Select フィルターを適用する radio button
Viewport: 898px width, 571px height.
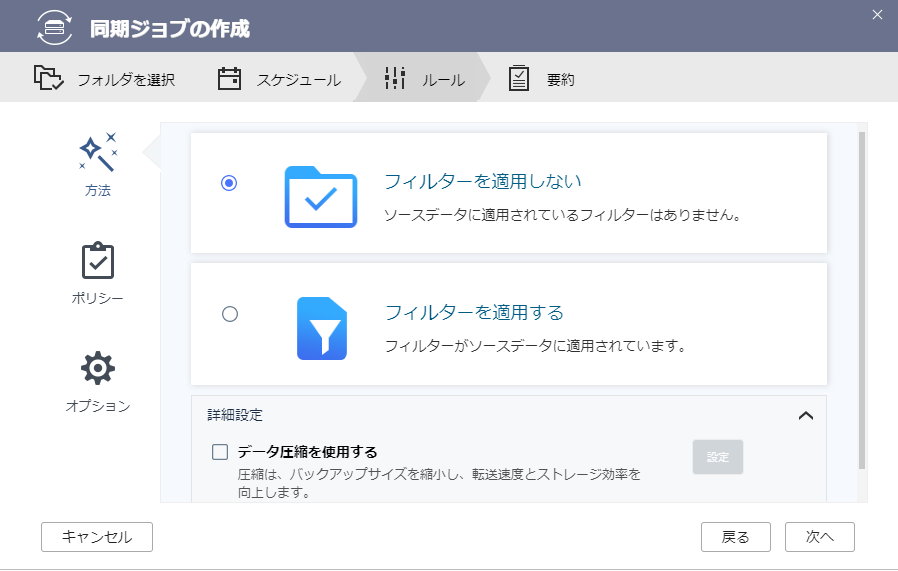pos(230,314)
